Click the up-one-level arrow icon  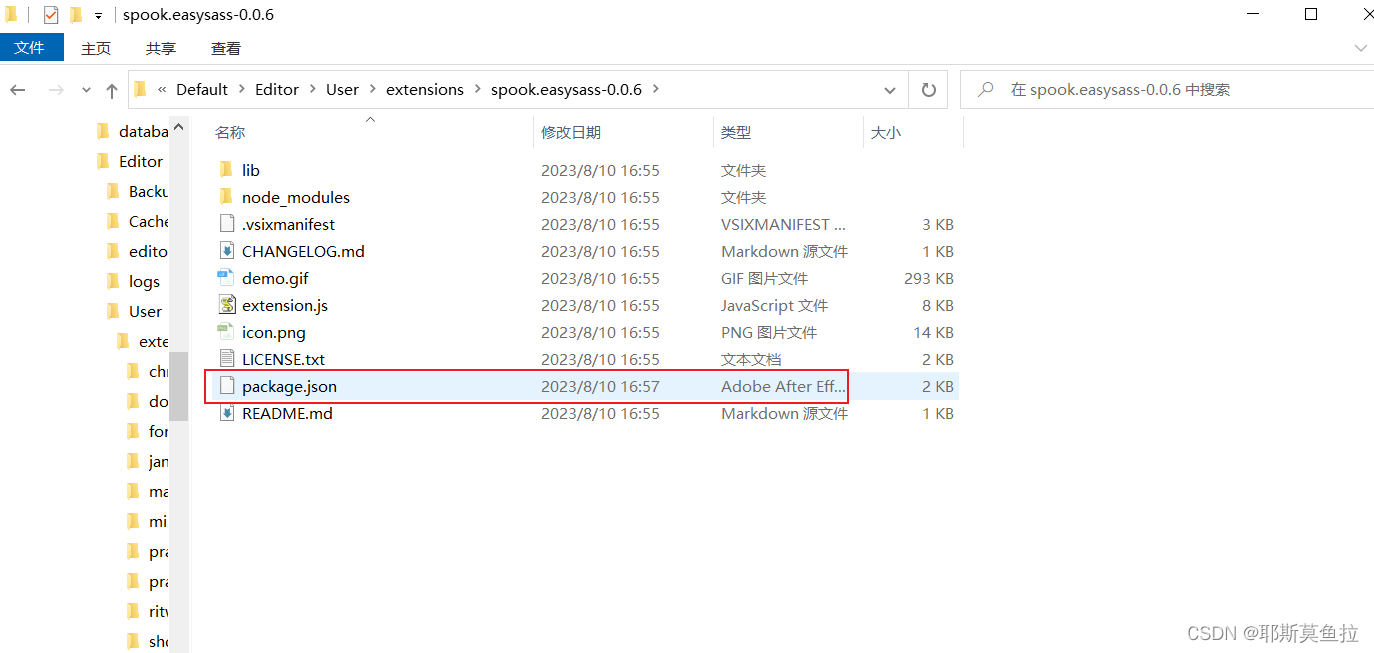111,89
